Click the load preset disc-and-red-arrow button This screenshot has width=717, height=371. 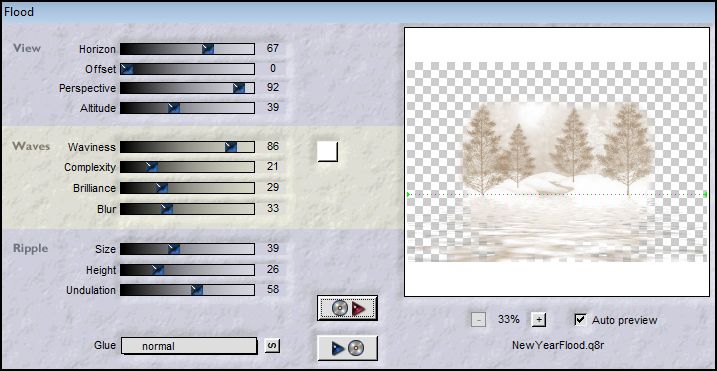(x=347, y=308)
